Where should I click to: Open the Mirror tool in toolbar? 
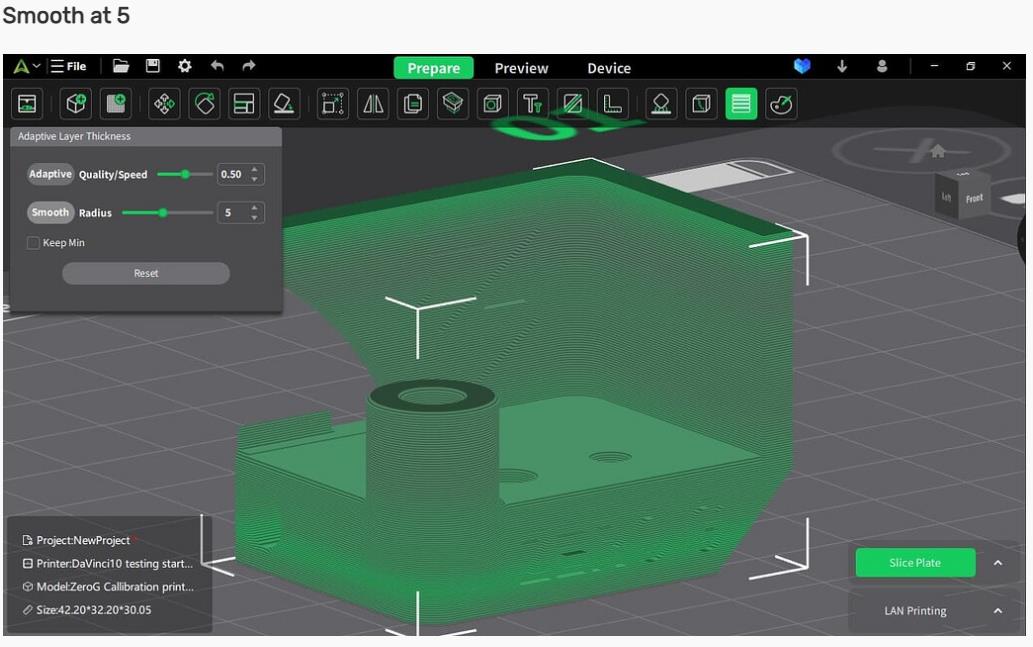(373, 103)
